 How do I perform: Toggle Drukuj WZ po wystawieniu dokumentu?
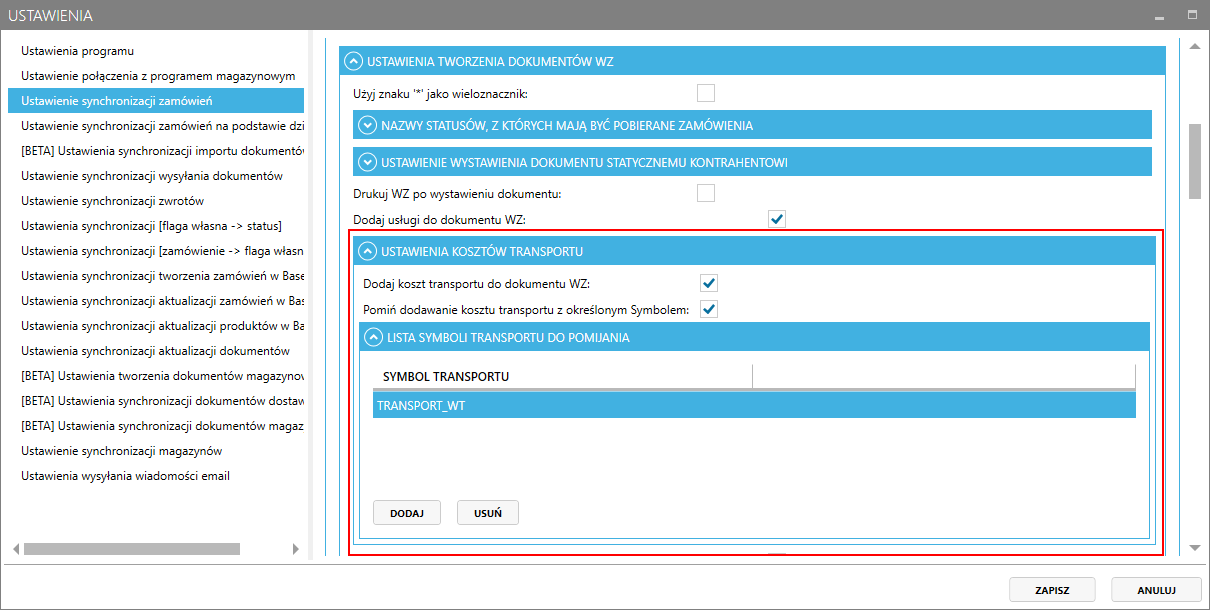706,193
